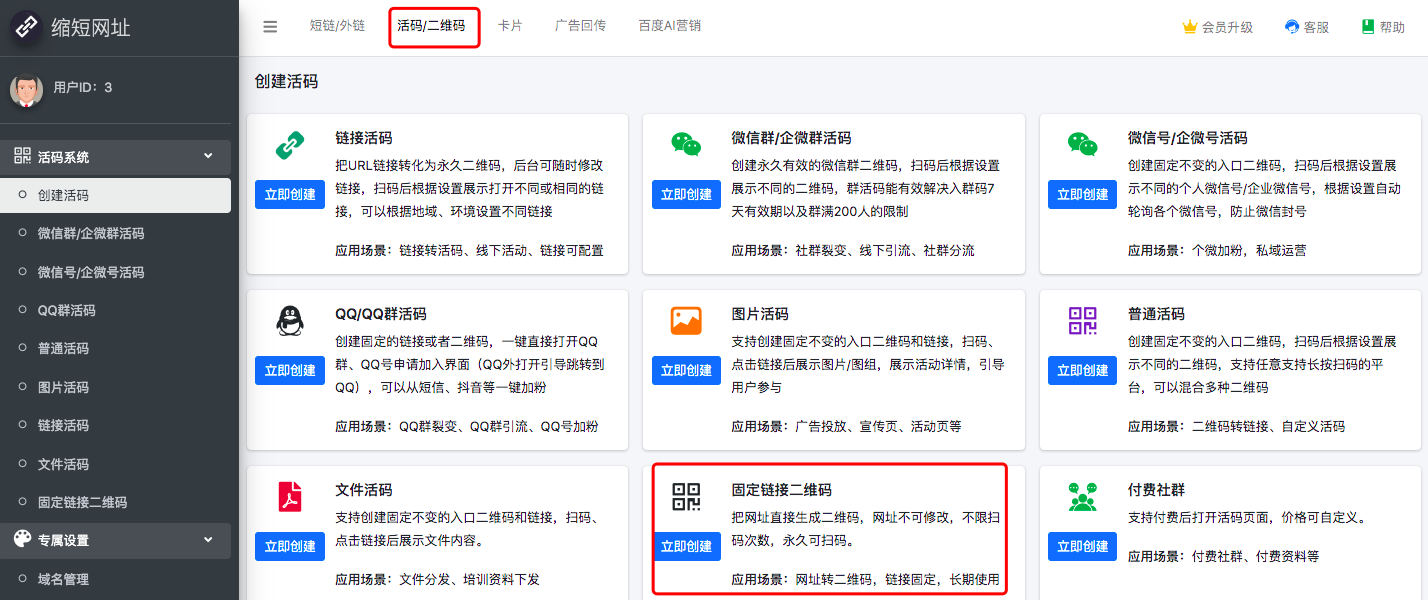Collapse the 活码系统 sidebar section
This screenshot has height=600, width=1428.
(x=208, y=156)
